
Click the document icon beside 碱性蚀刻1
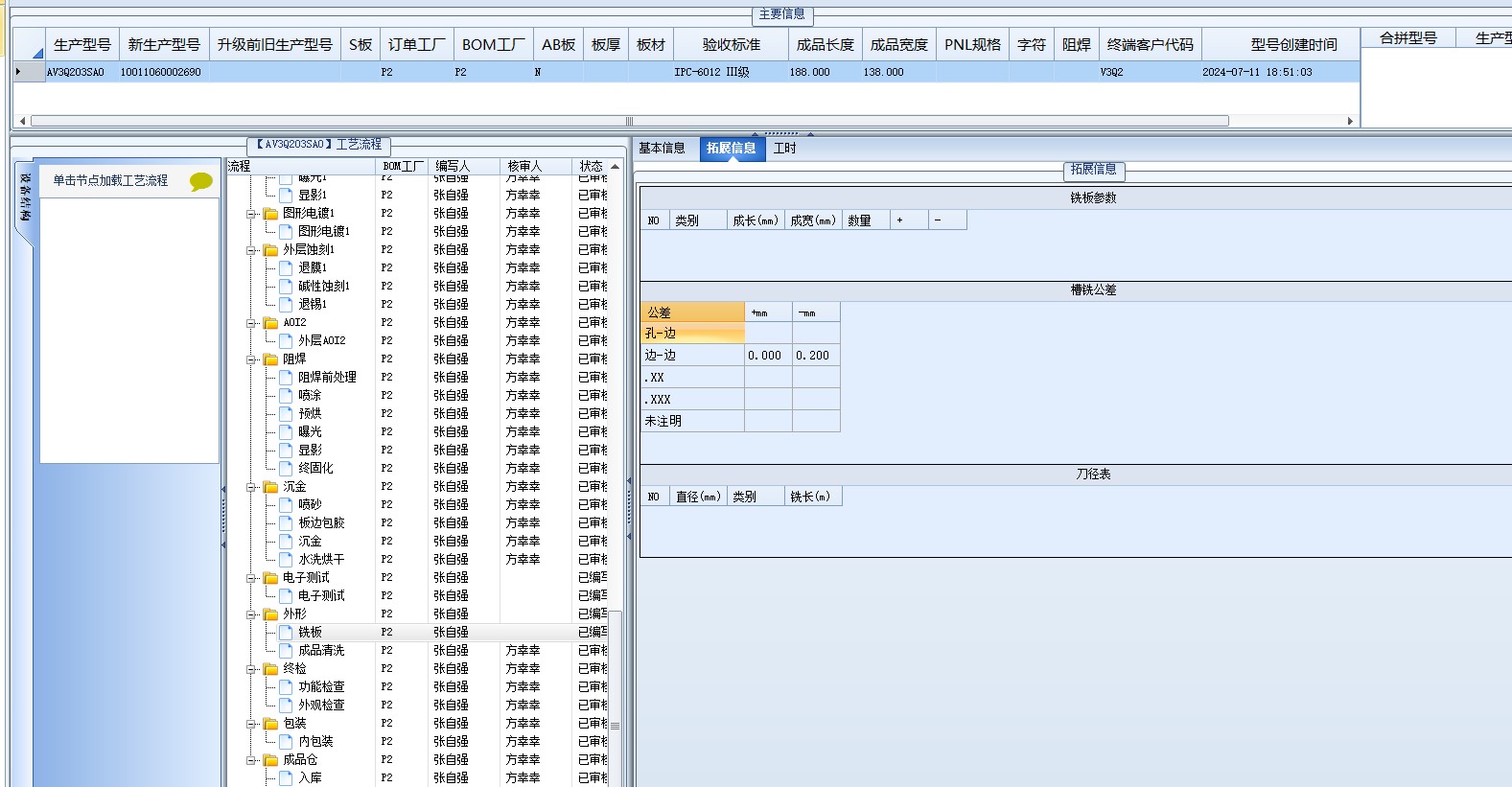point(286,287)
